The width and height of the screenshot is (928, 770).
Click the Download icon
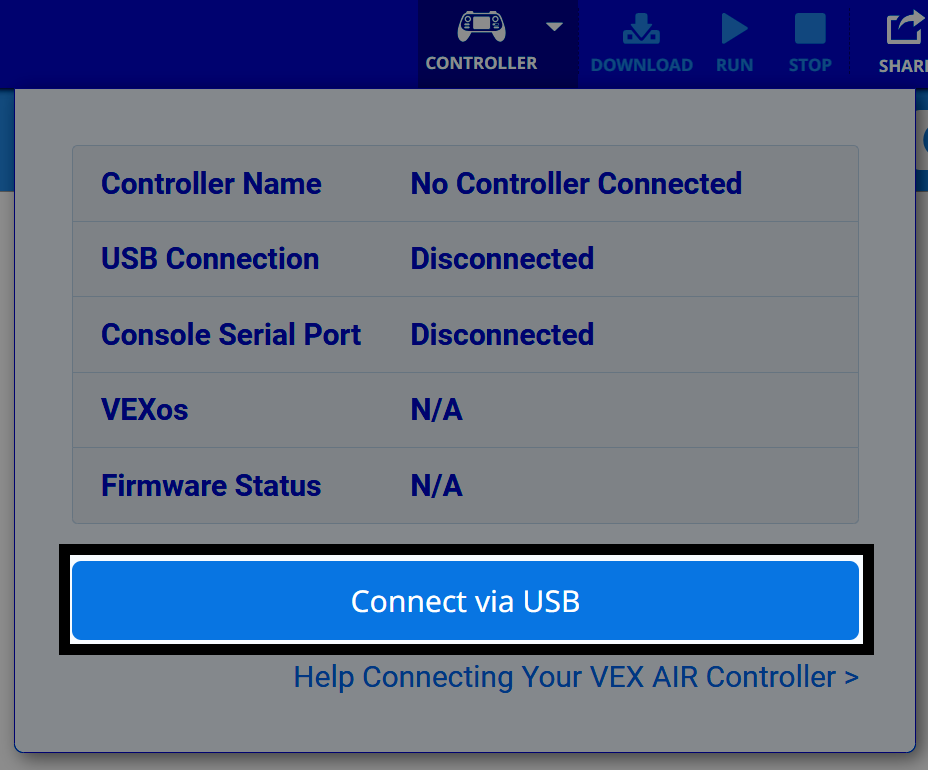(641, 28)
